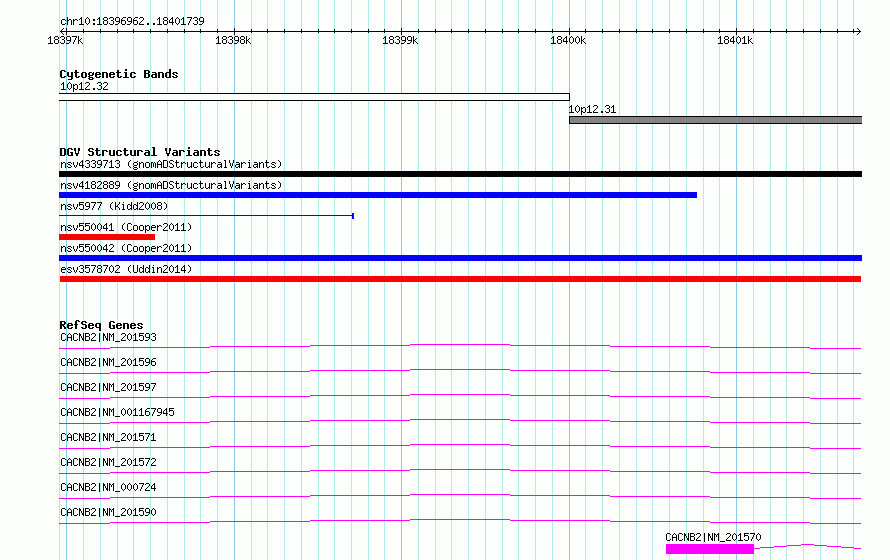
Task: Click the right arrow at ruler end
Action: (858, 31)
